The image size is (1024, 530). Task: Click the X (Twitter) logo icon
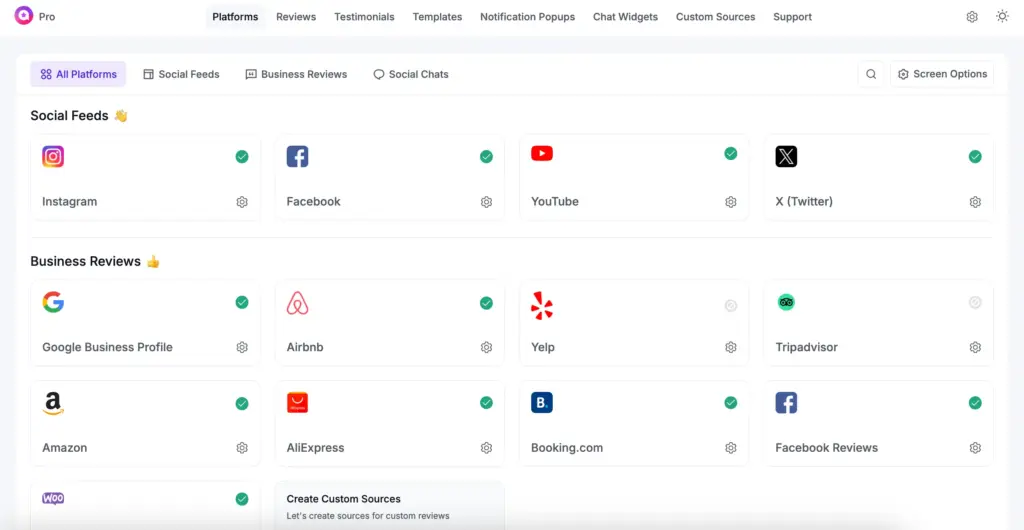pos(786,157)
